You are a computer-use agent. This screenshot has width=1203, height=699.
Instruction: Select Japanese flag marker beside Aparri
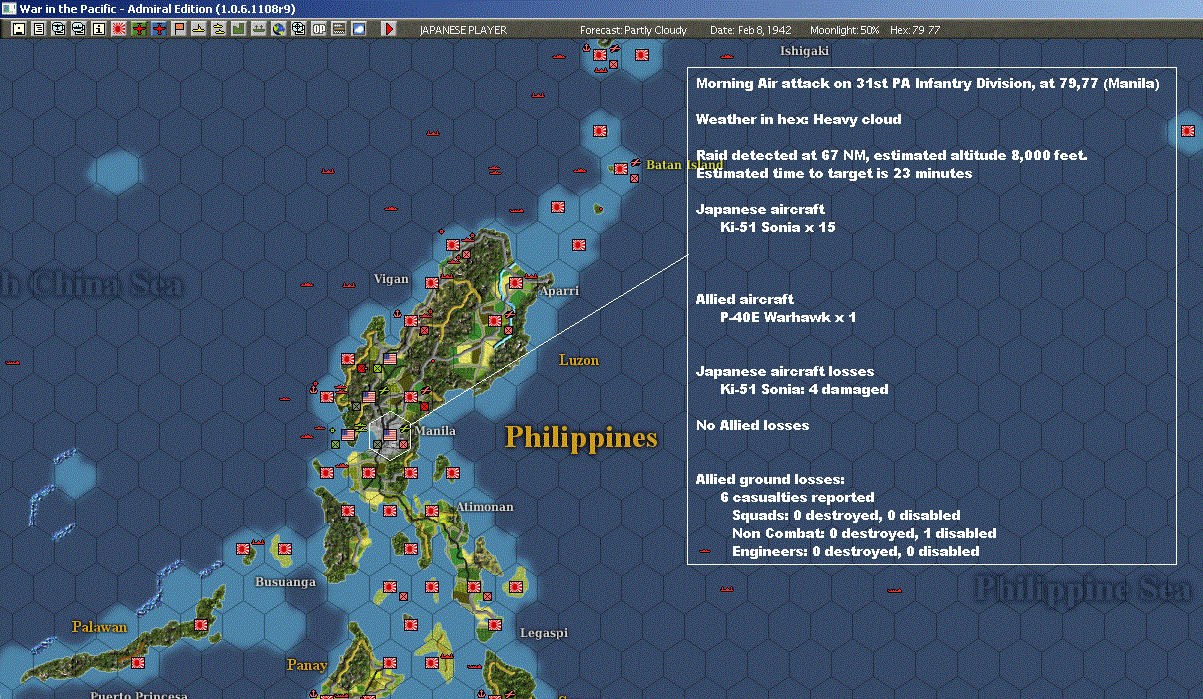pos(516,283)
